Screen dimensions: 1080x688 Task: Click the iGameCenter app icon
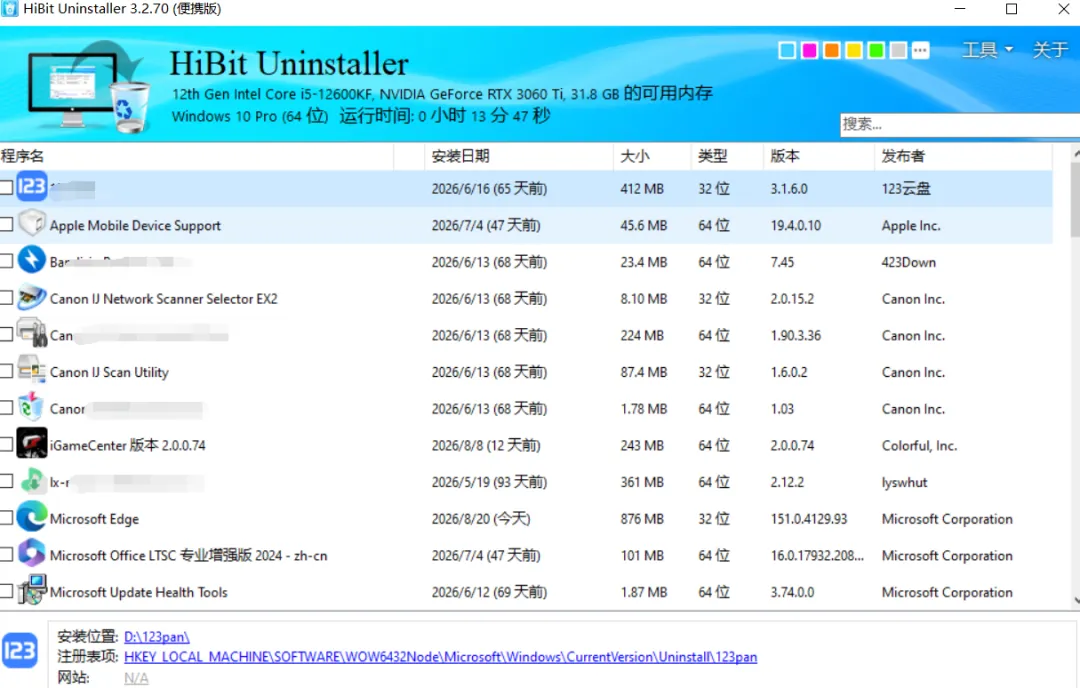(x=32, y=443)
